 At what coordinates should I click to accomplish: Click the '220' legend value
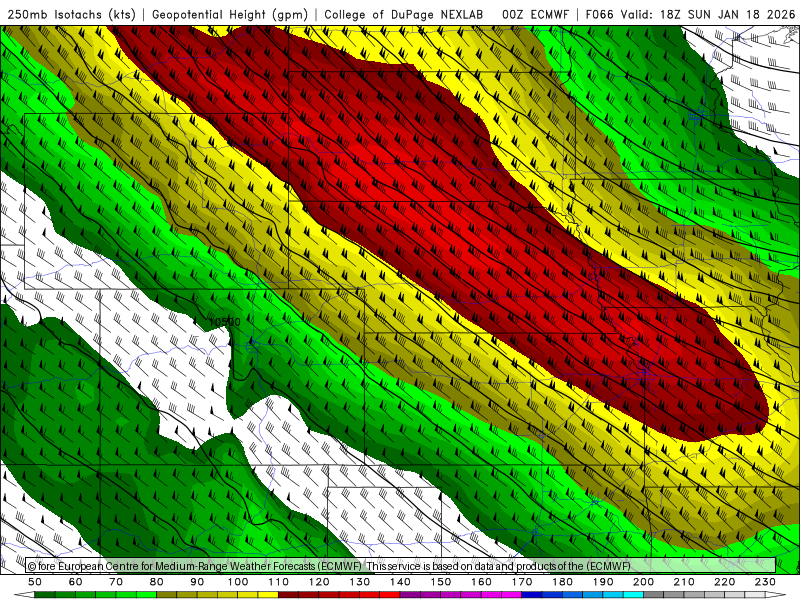tap(724, 582)
